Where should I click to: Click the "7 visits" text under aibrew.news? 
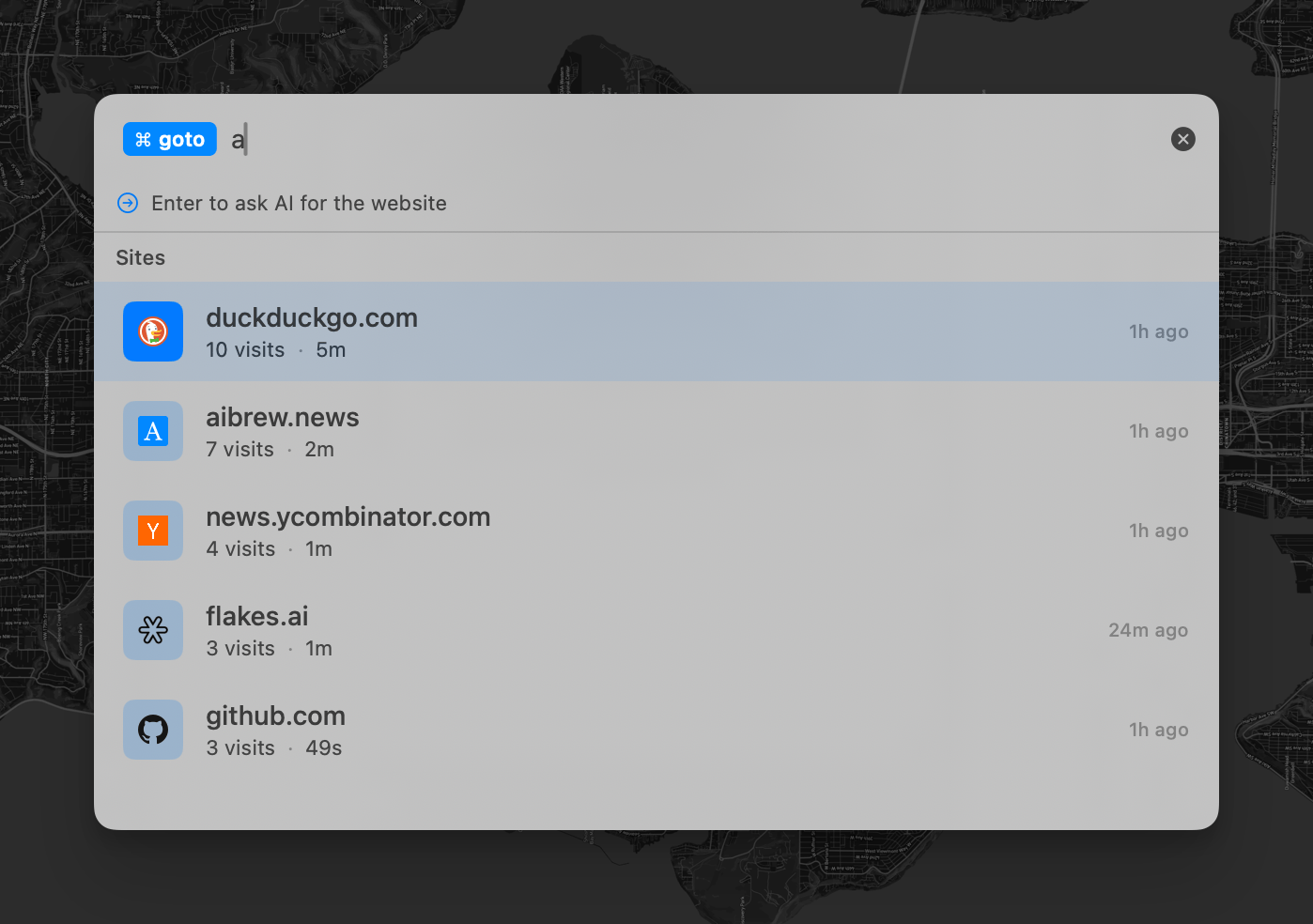[240, 450]
